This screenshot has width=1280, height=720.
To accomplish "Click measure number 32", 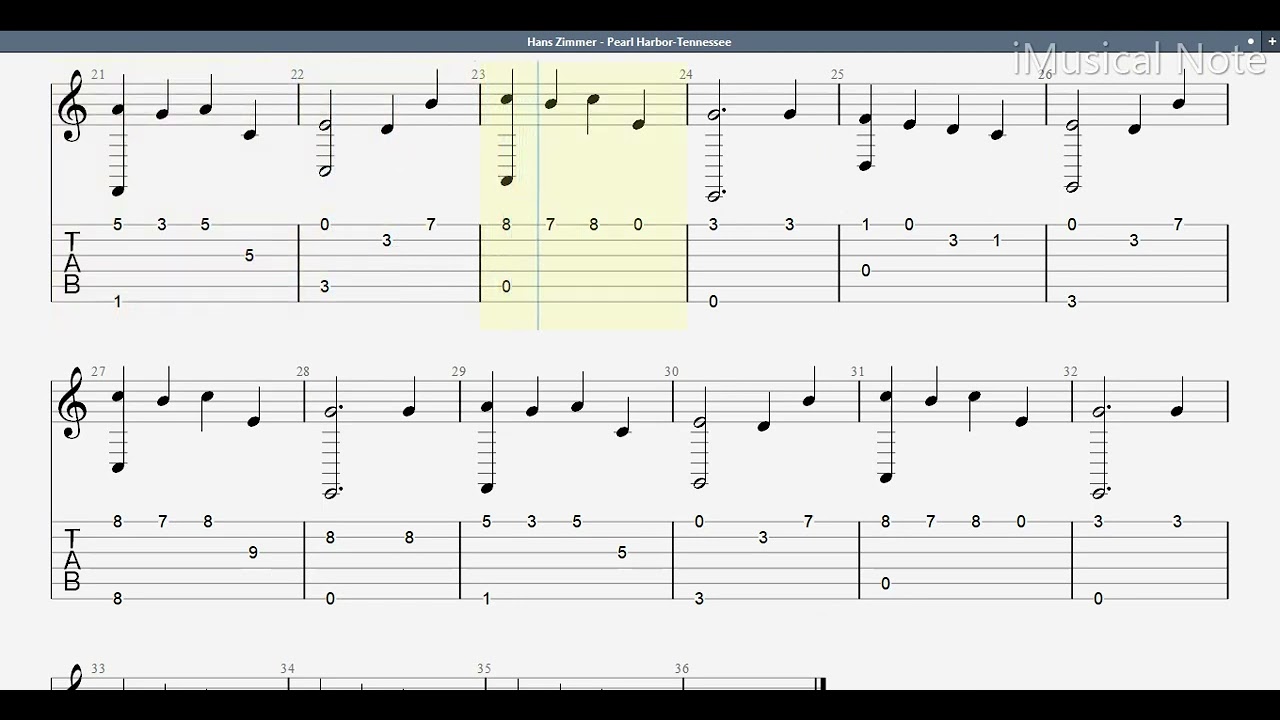I will 1071,372.
